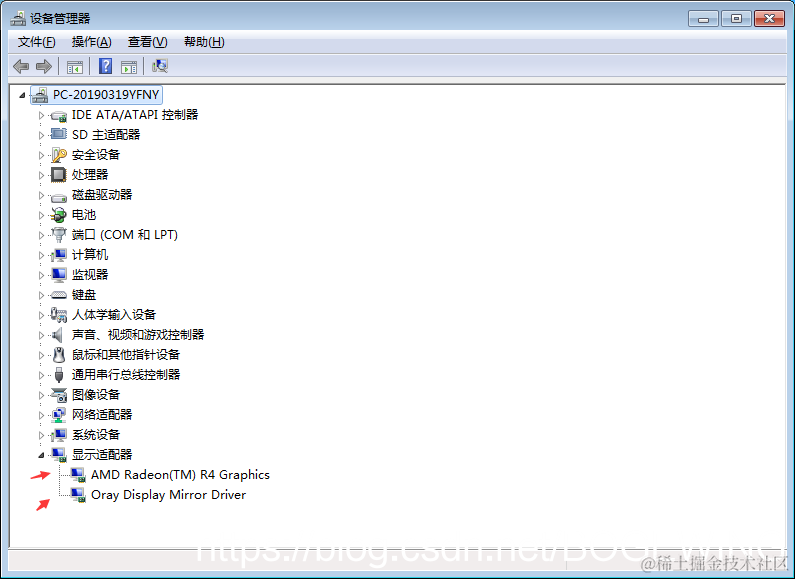
Task: Select the AMD Radeon(TM) R4 Graphics entry
Action: pyautogui.click(x=180, y=475)
